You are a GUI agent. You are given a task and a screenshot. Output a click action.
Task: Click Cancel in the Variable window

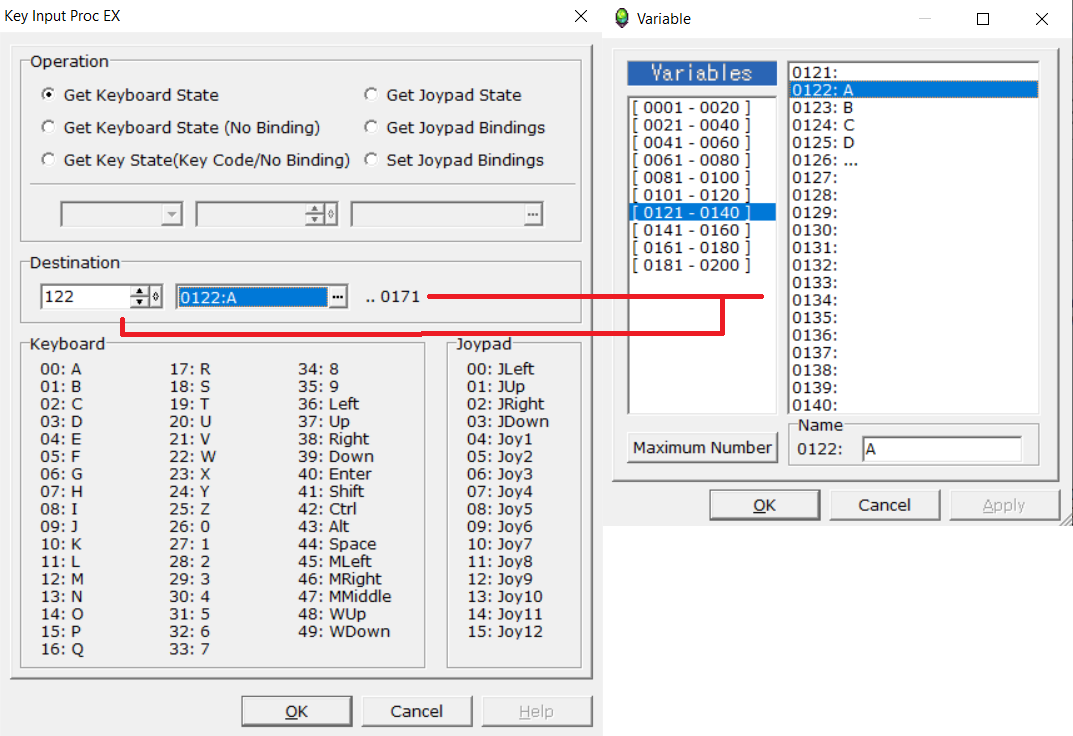(x=884, y=505)
